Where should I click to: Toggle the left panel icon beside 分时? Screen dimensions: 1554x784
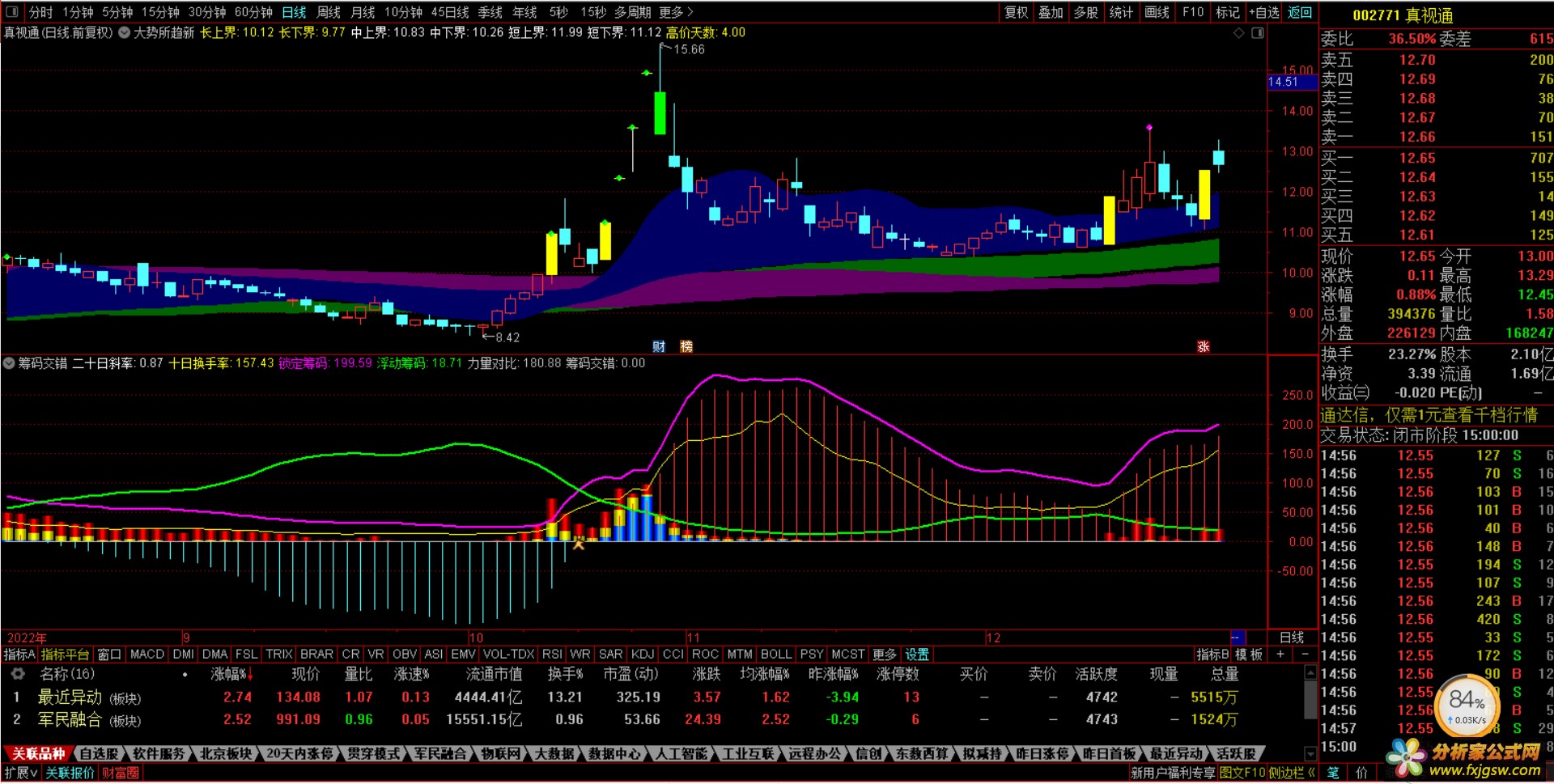[x=12, y=12]
